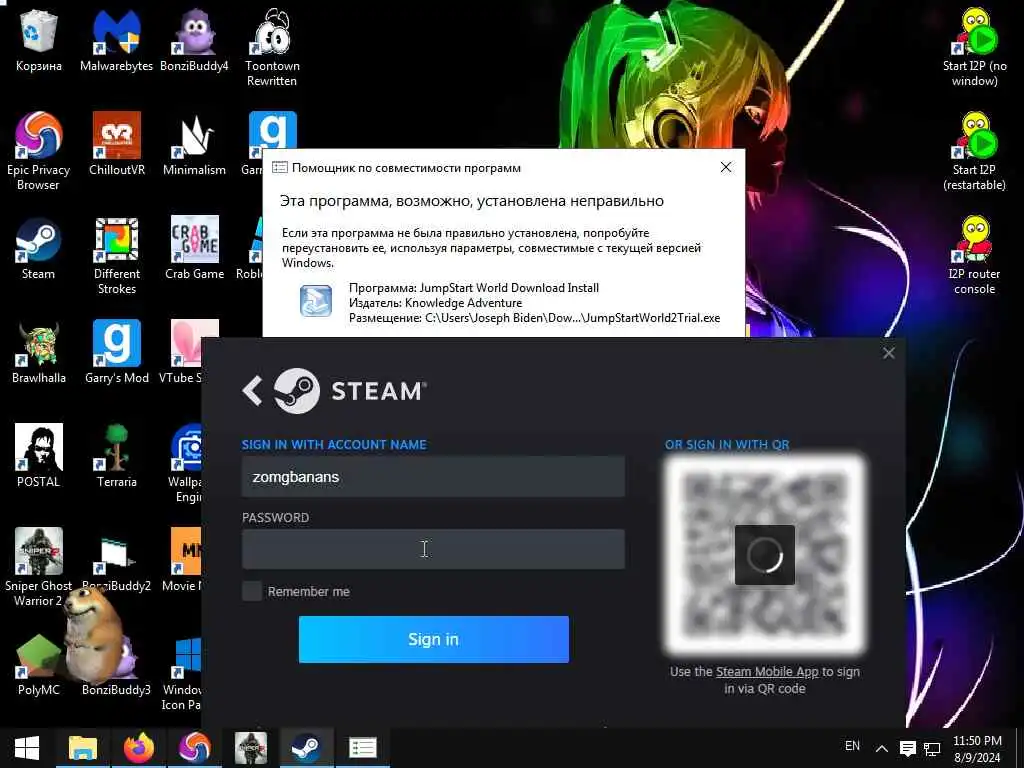Image resolution: width=1024 pixels, height=768 pixels.
Task: Click the Start I2P (no window) icon
Action: (x=974, y=48)
